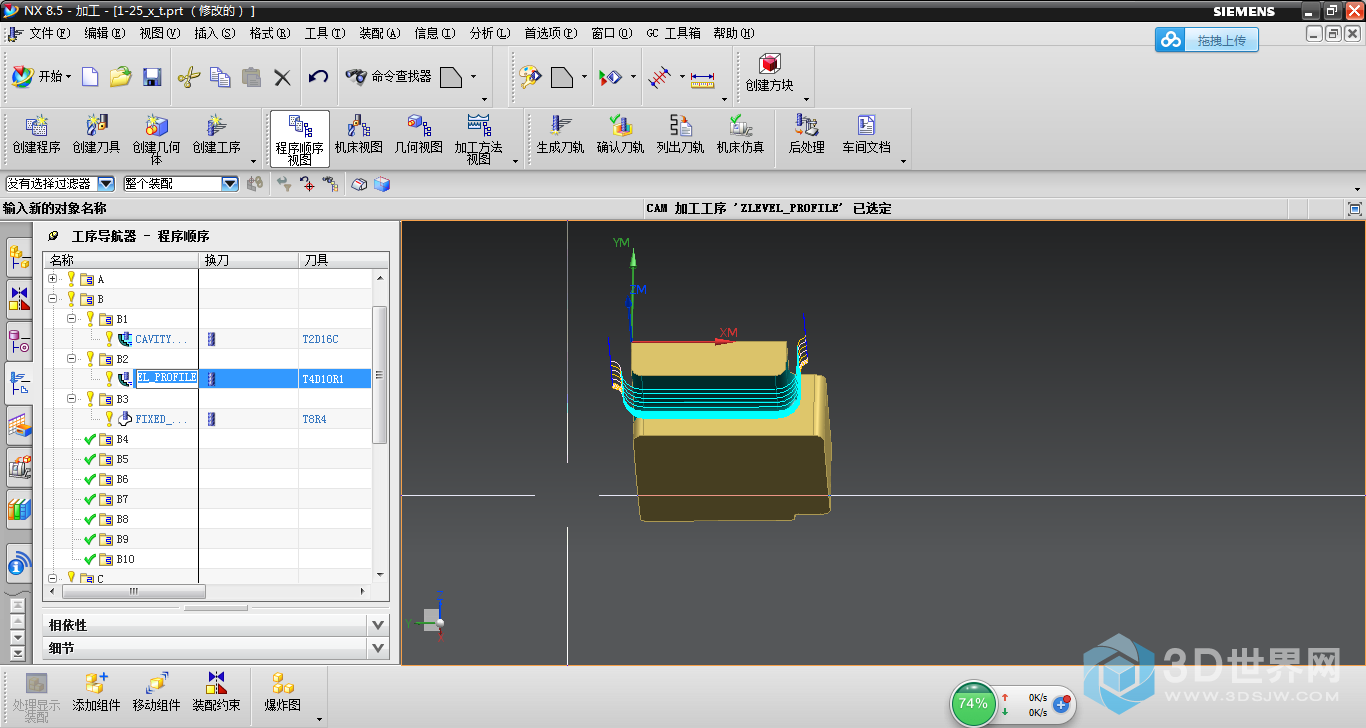Viewport: 1366px width, 728px height.
Task: Collapse the B program group
Action: pos(53,299)
